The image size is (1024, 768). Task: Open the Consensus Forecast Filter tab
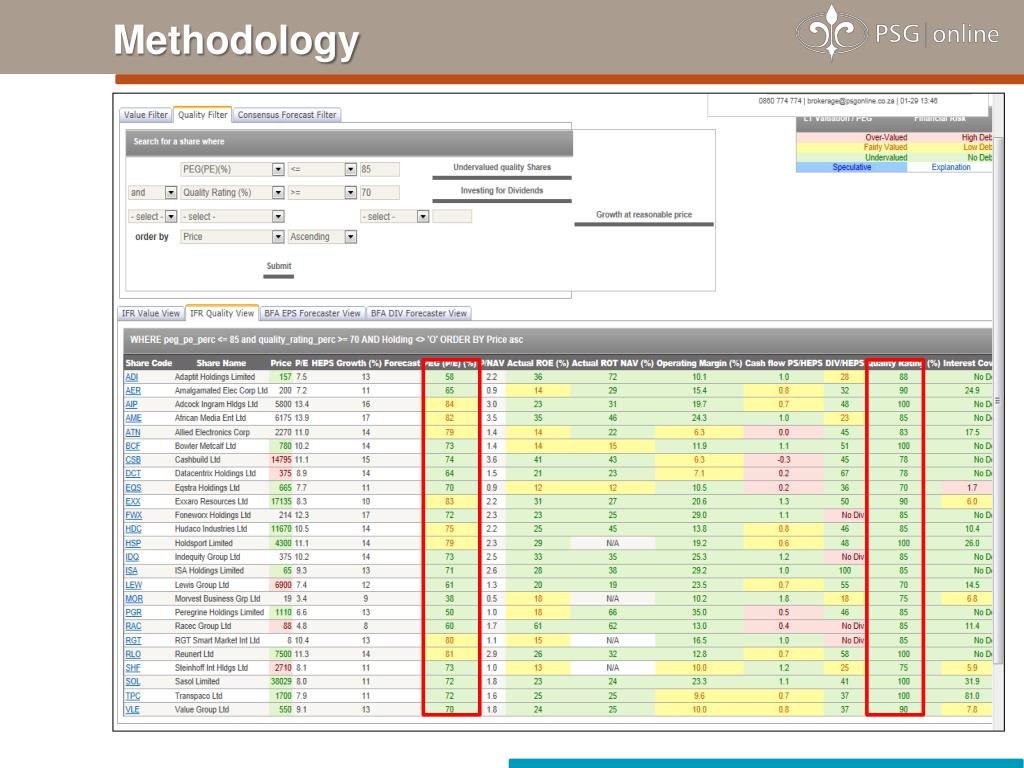pyautogui.click(x=287, y=115)
